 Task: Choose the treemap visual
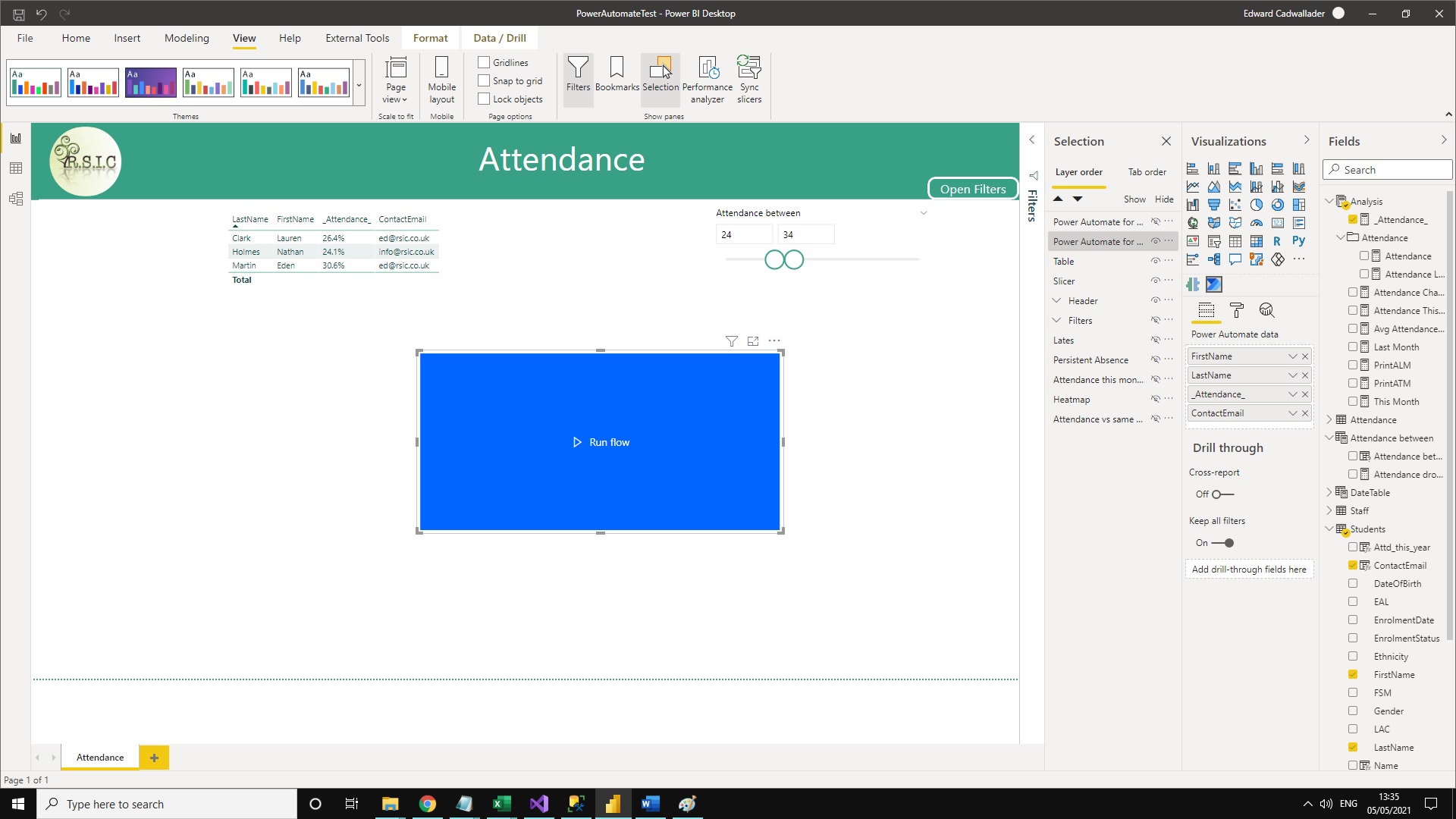(x=1299, y=205)
